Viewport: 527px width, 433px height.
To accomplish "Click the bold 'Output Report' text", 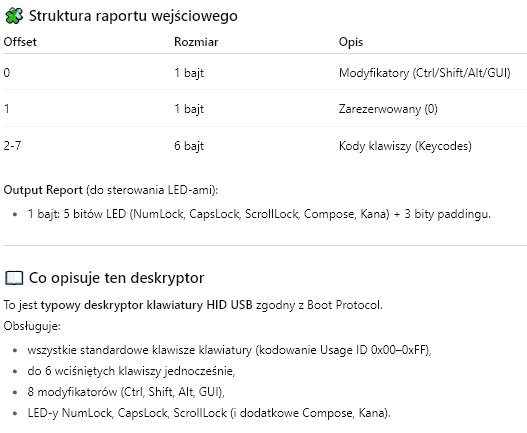I will 43,190.
